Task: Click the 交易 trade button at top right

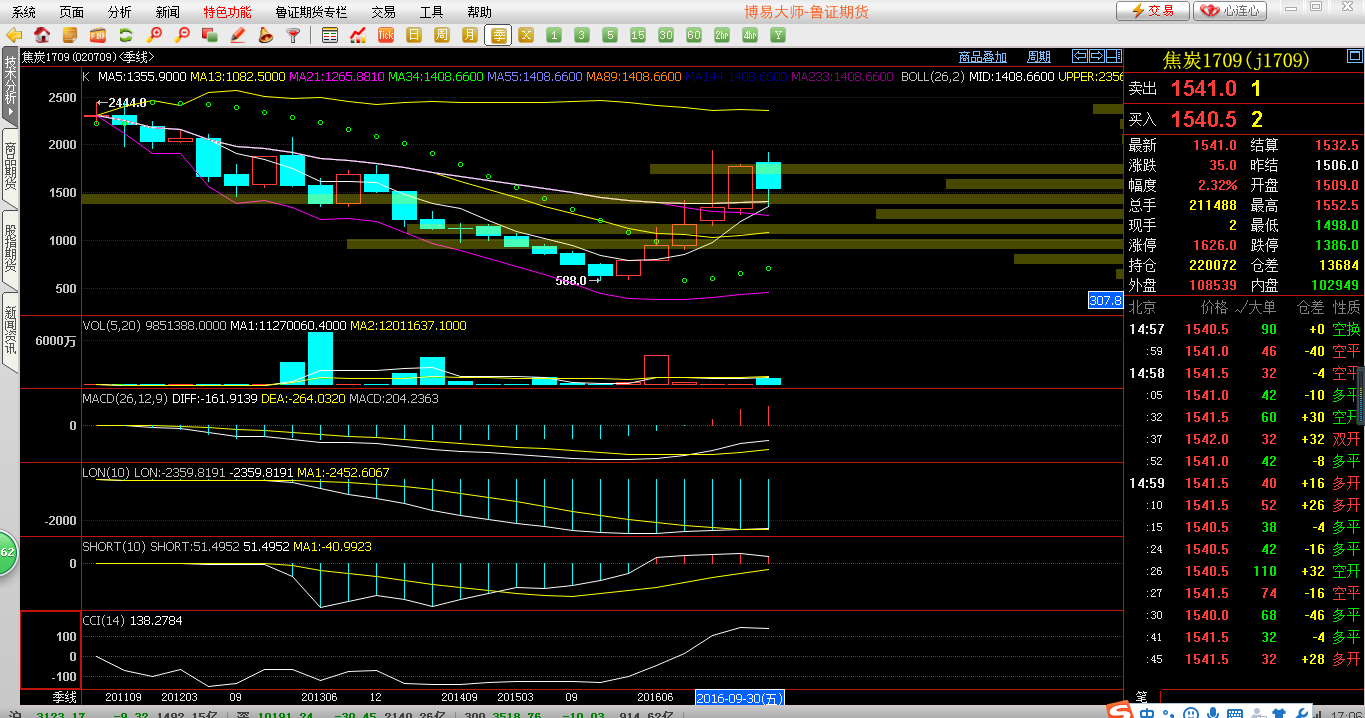Action: click(x=1152, y=11)
